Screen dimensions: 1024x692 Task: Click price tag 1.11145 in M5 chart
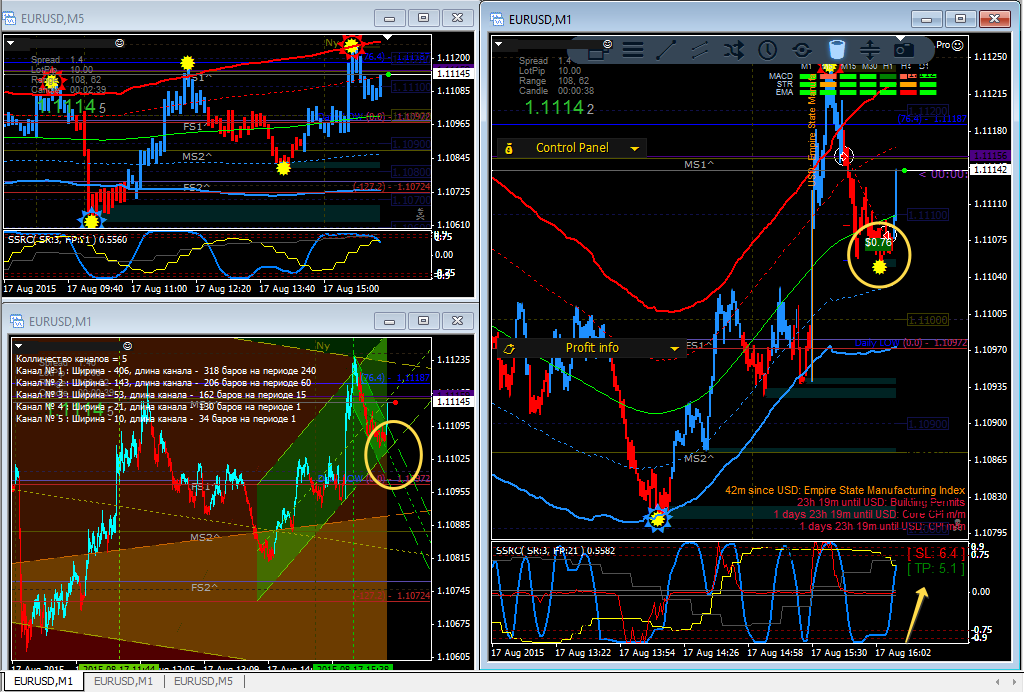tap(453, 74)
